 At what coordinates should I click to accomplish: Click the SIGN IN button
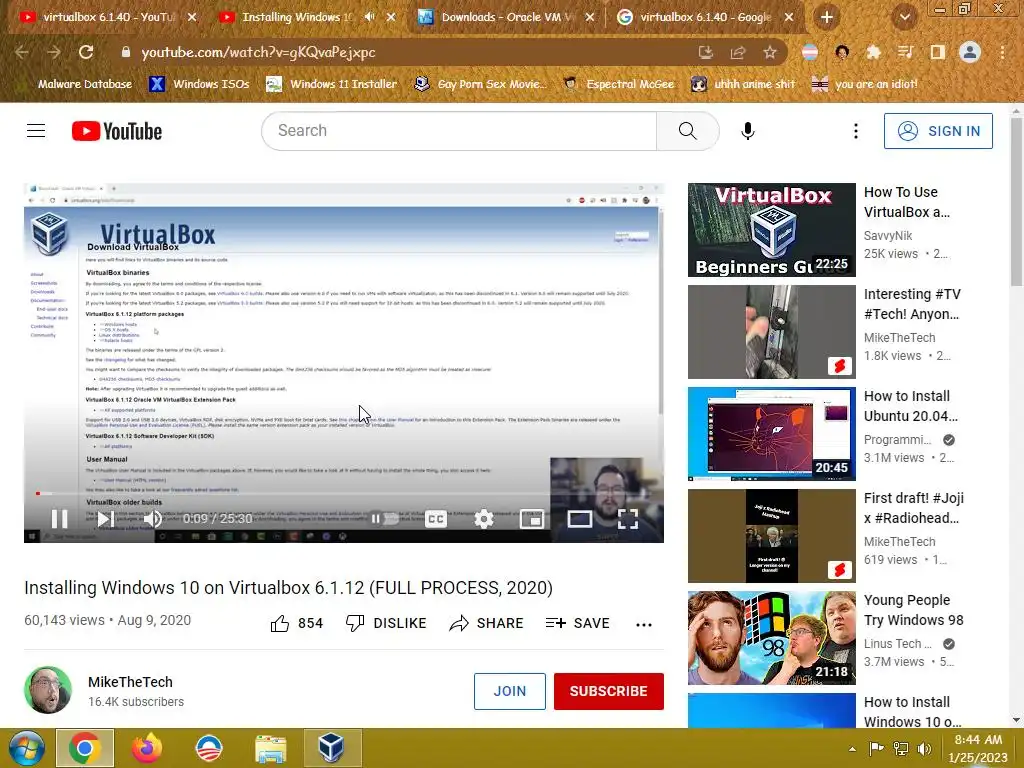pyautogui.click(x=938, y=131)
